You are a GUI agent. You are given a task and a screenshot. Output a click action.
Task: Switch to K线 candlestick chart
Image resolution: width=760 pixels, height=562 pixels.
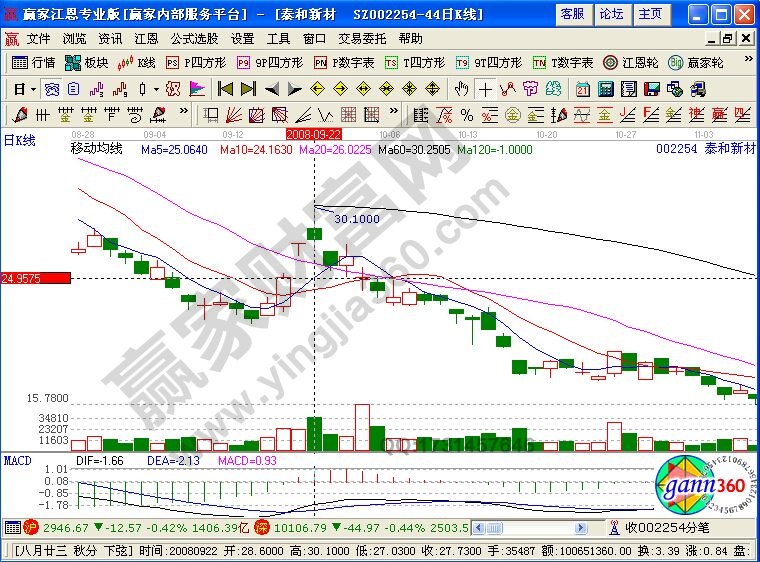(x=136, y=62)
